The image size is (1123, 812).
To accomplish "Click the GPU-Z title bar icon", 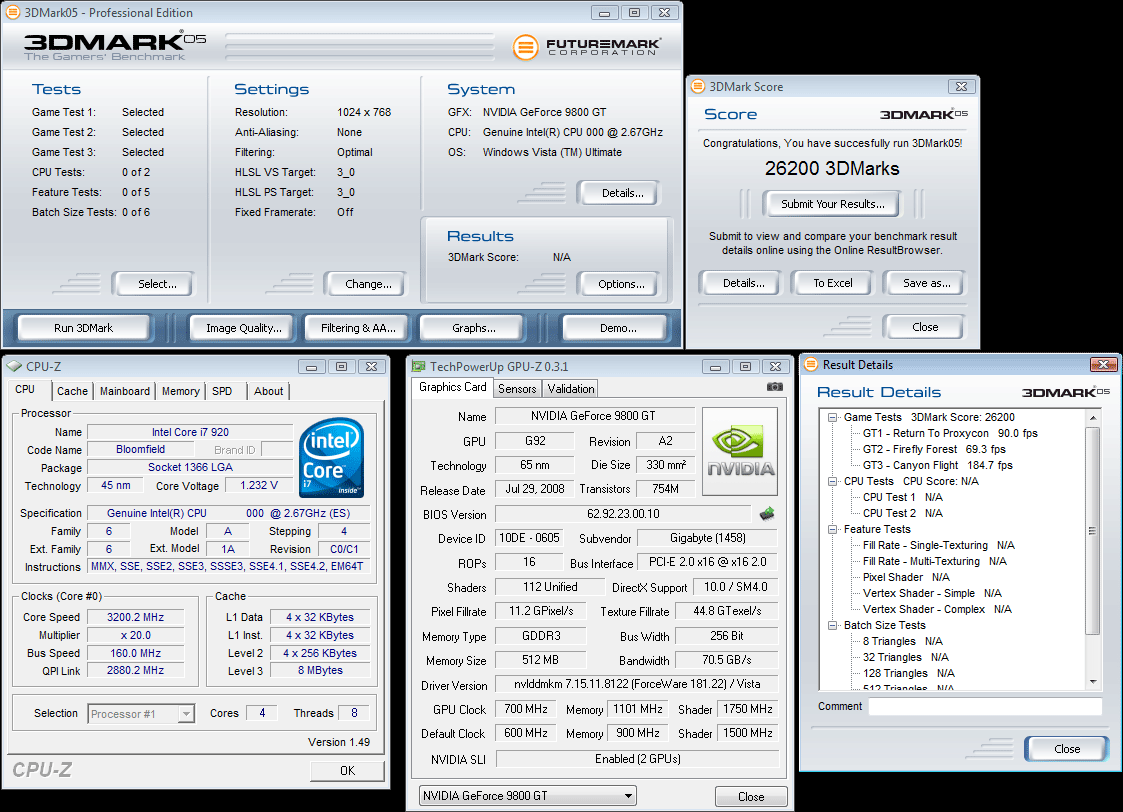I will [418, 366].
